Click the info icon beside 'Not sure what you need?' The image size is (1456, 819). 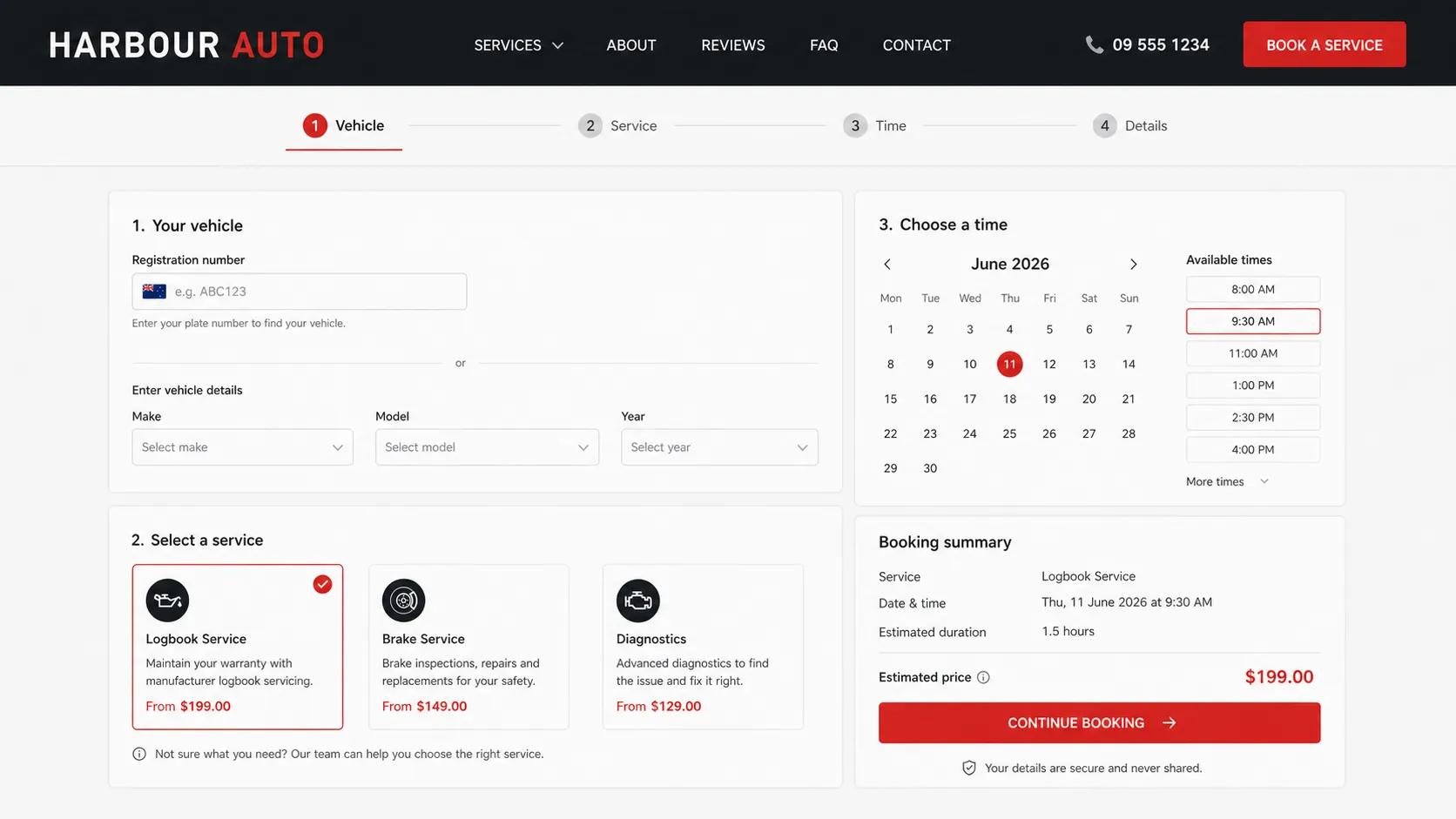click(x=139, y=754)
